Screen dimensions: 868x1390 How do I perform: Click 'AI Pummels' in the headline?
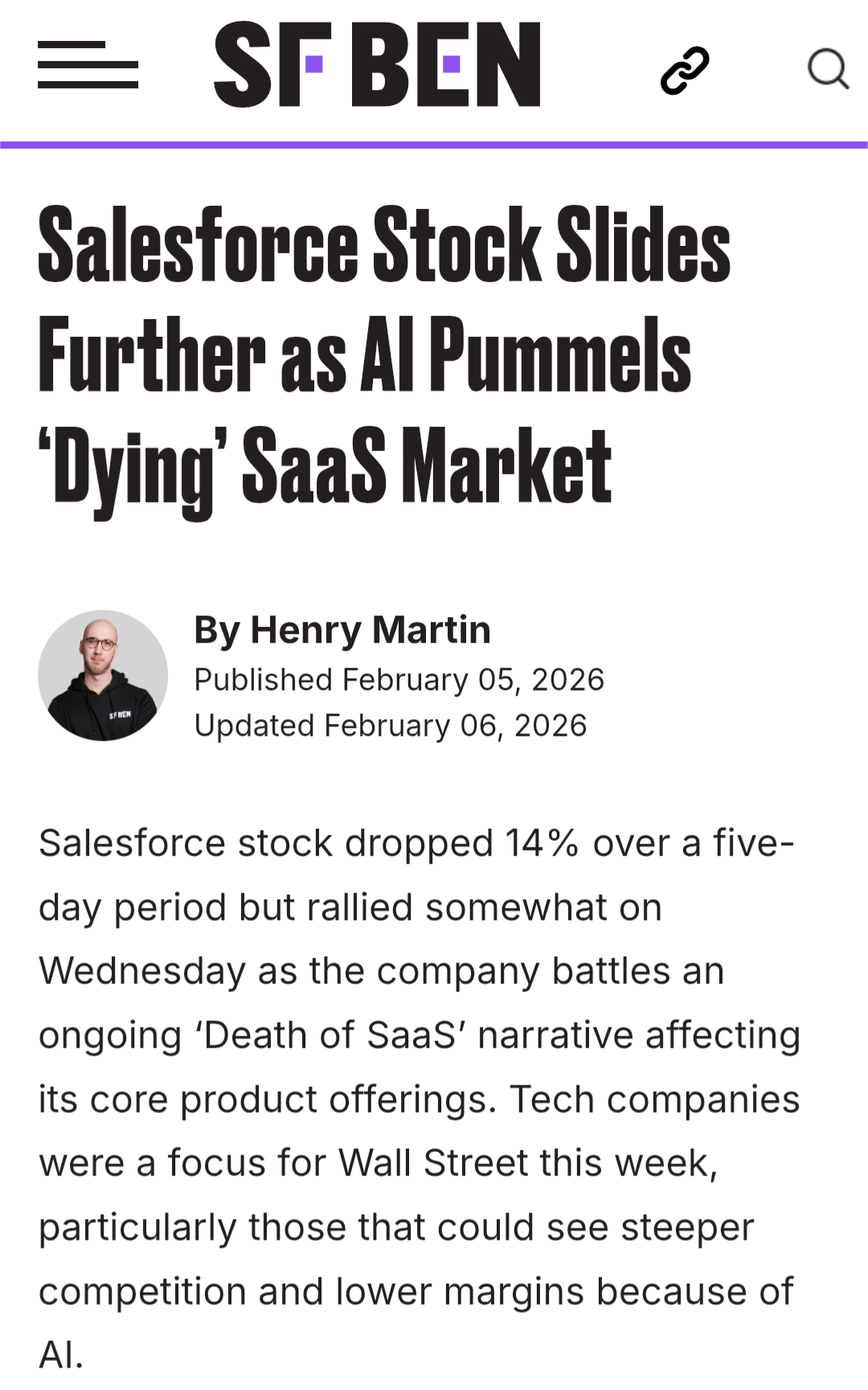[x=526, y=355]
